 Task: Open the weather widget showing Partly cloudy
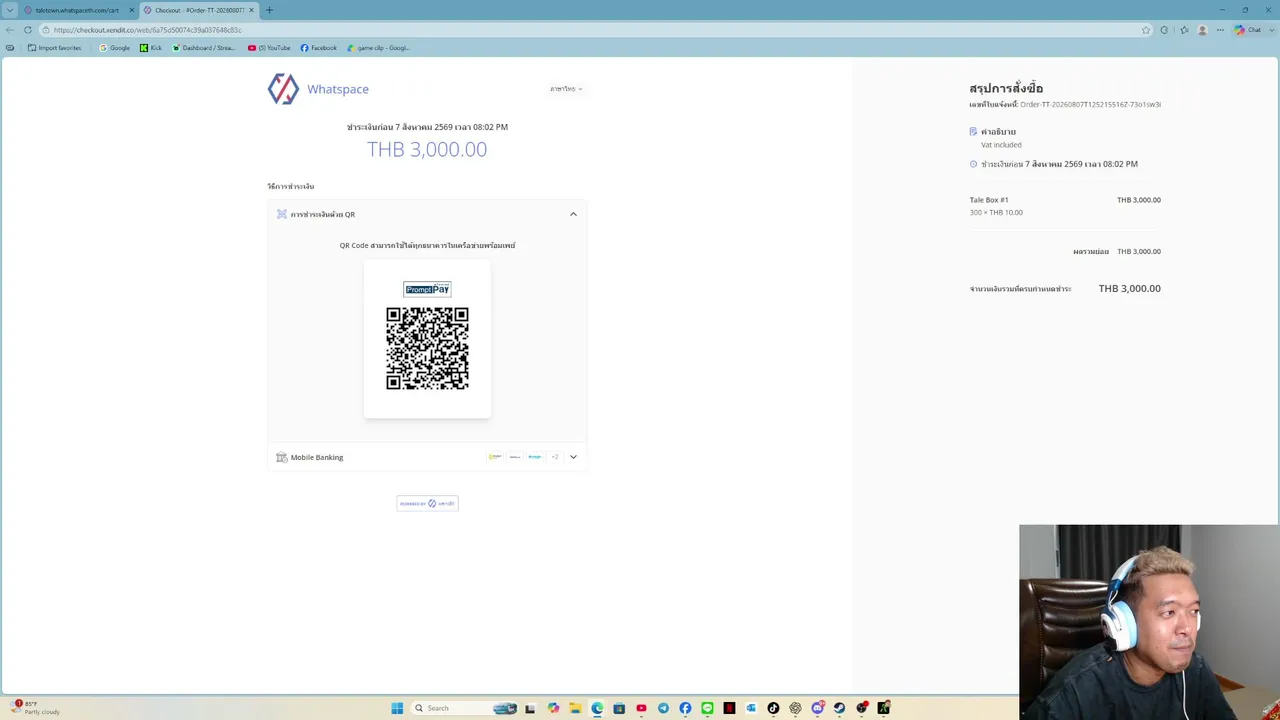[x=35, y=708]
